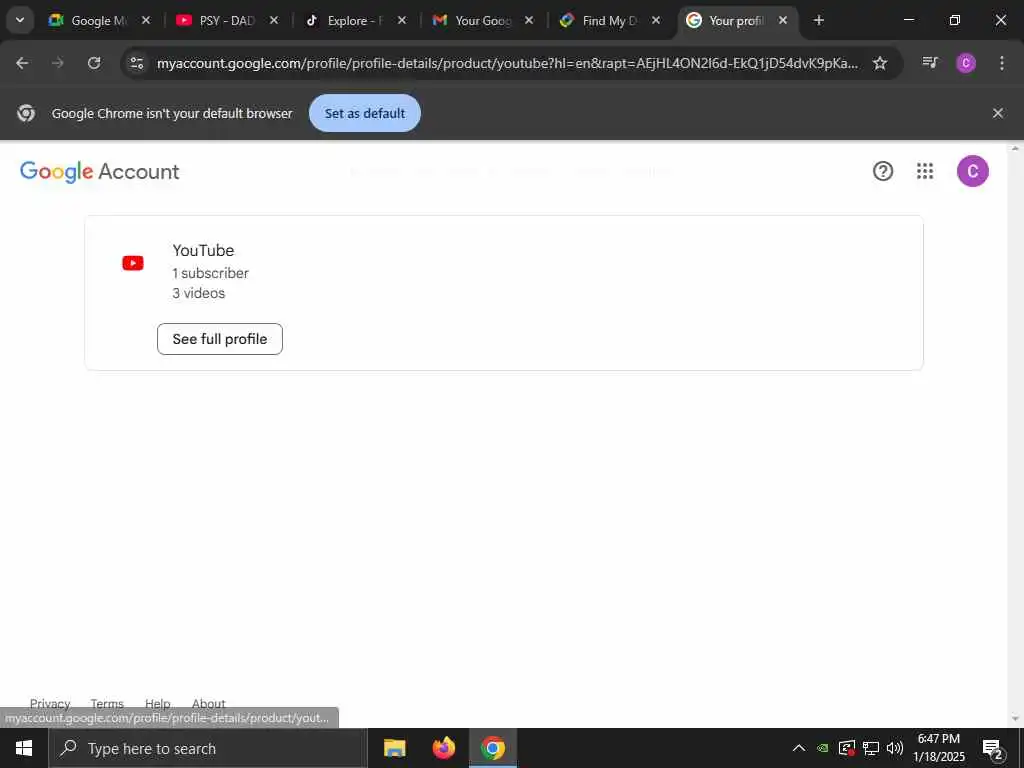Go back to the previous page
Image resolution: width=1024 pixels, height=768 pixels.
pos(22,63)
